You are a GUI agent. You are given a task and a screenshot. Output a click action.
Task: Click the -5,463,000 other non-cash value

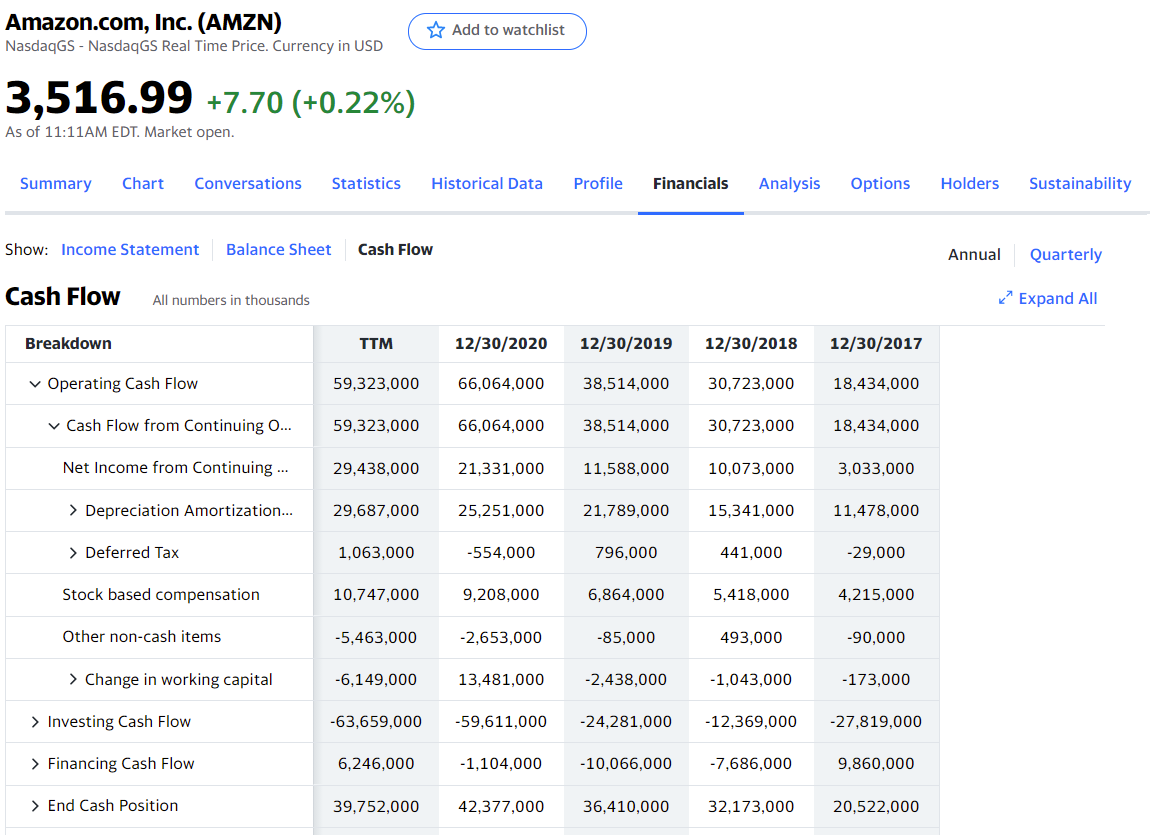coord(376,638)
